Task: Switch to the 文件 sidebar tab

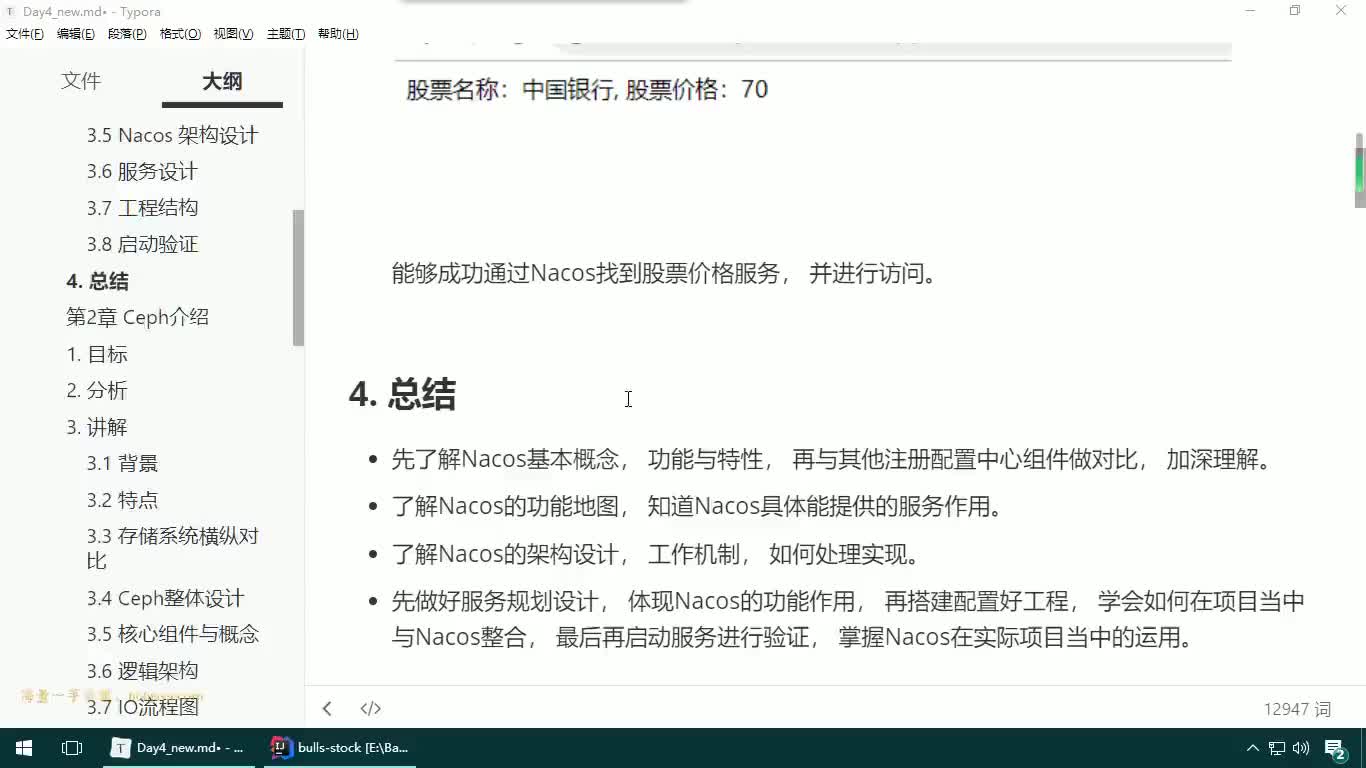Action: coord(81,81)
